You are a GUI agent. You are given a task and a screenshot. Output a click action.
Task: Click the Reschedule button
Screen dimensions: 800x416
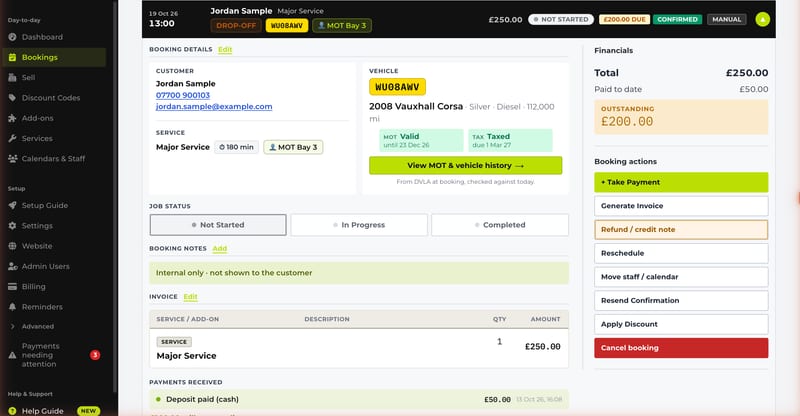click(x=681, y=253)
